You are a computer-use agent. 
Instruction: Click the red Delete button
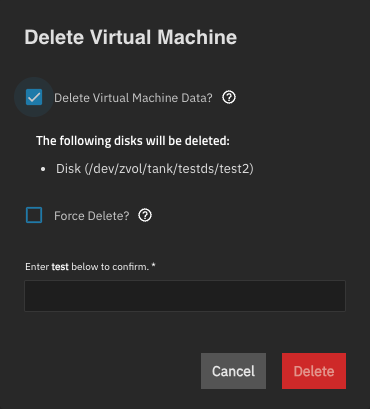point(314,371)
